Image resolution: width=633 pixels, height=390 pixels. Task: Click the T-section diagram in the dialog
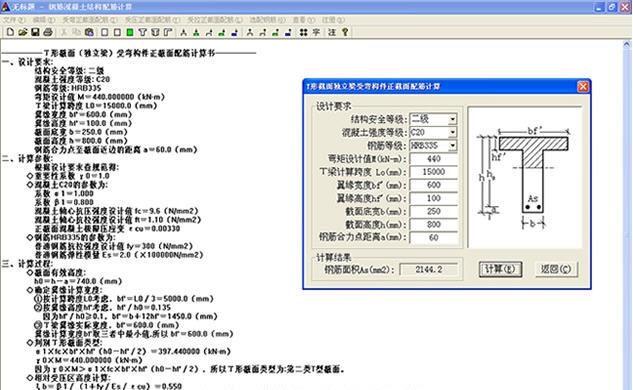click(525, 178)
